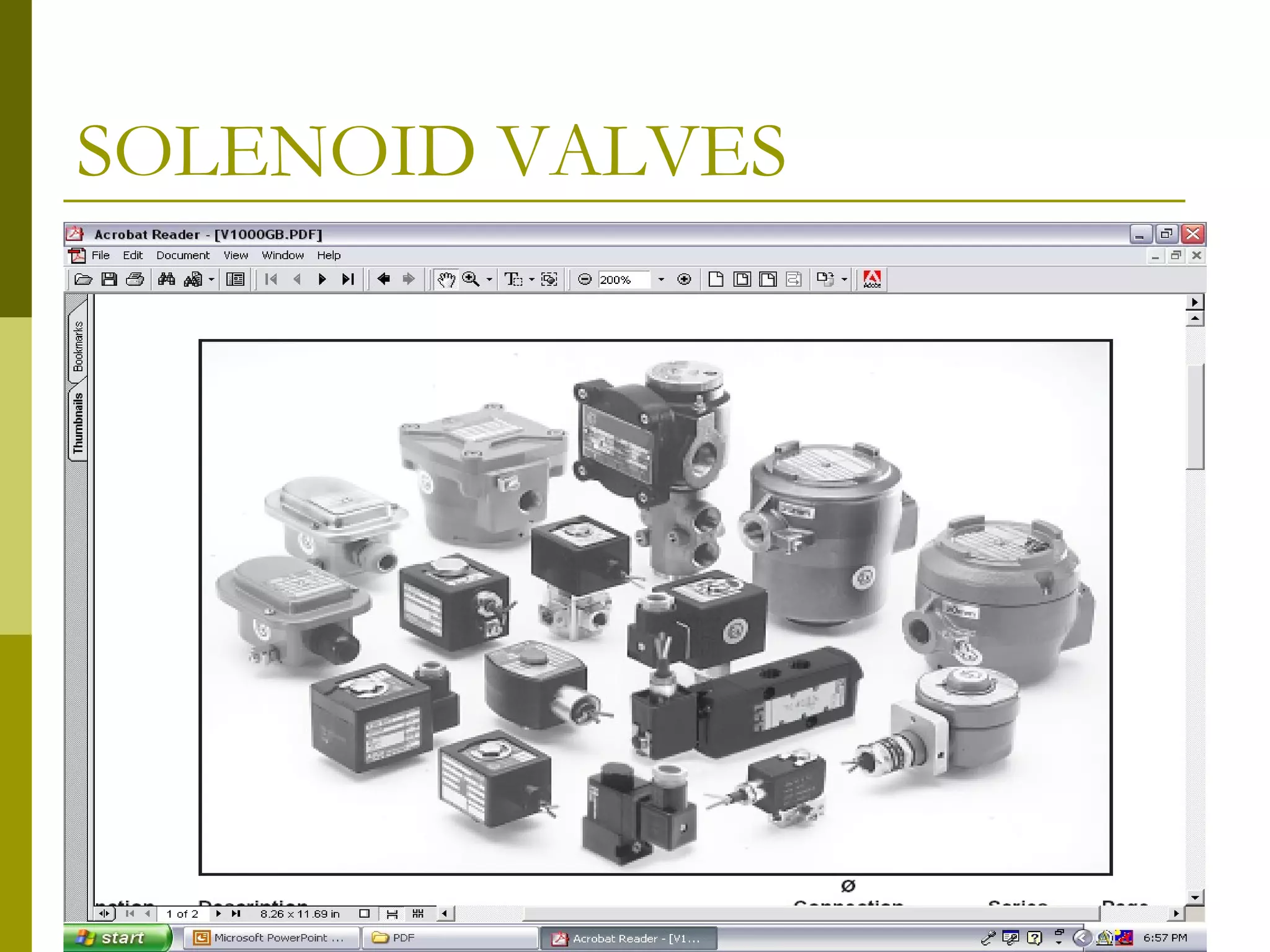
Task: Expand the Rotate view dropdown arrow
Action: (844, 280)
